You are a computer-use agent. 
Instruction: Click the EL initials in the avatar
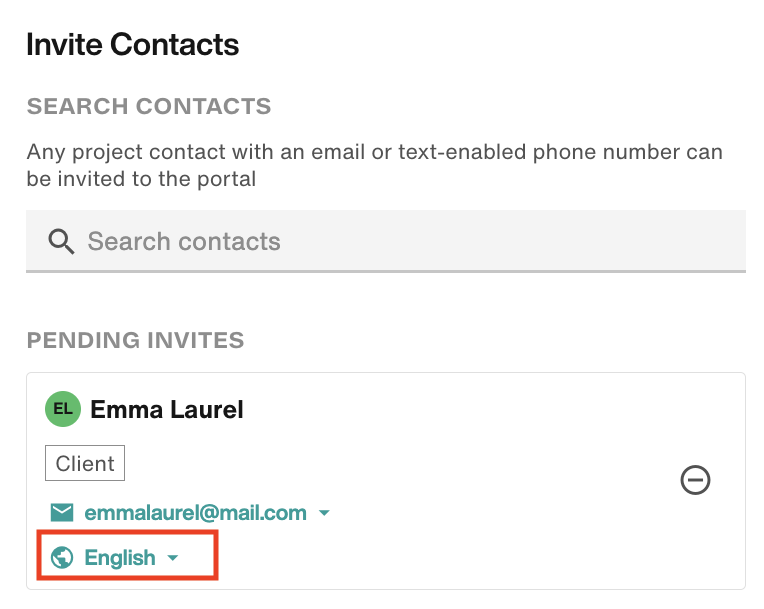click(x=63, y=409)
